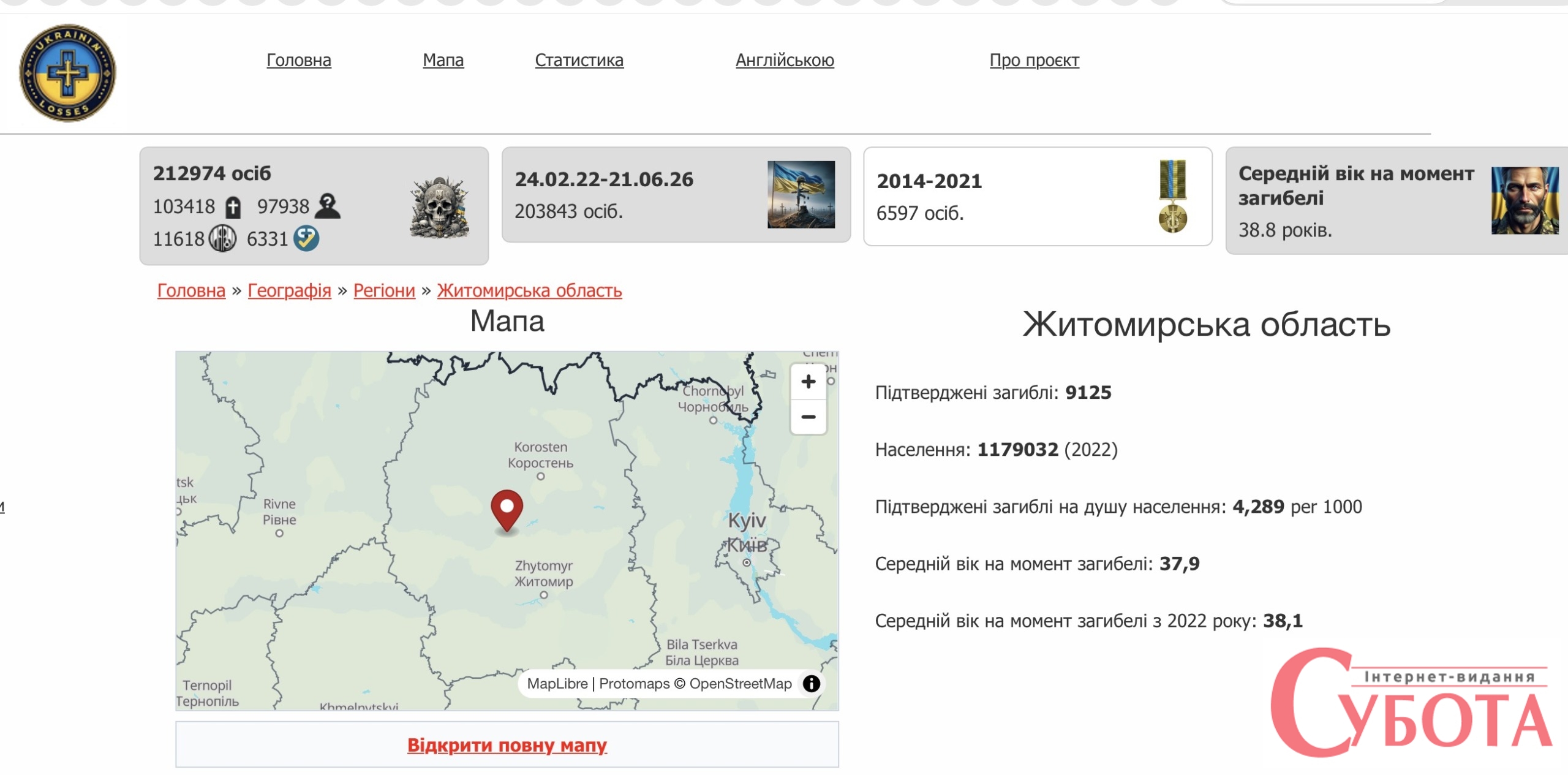Viewport: 1568px width, 775px height.
Task: Click the medal icon in 2014-2021 card
Action: pos(1173,196)
